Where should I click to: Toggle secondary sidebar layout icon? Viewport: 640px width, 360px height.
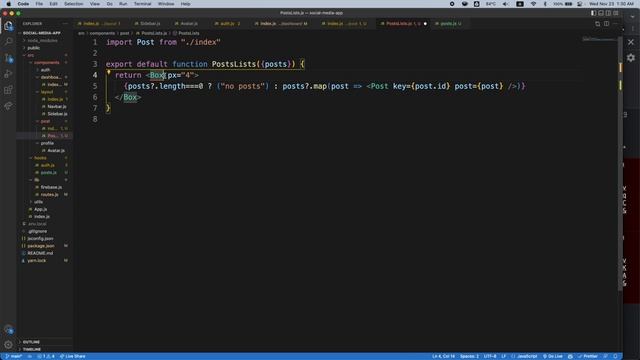click(x=608, y=13)
